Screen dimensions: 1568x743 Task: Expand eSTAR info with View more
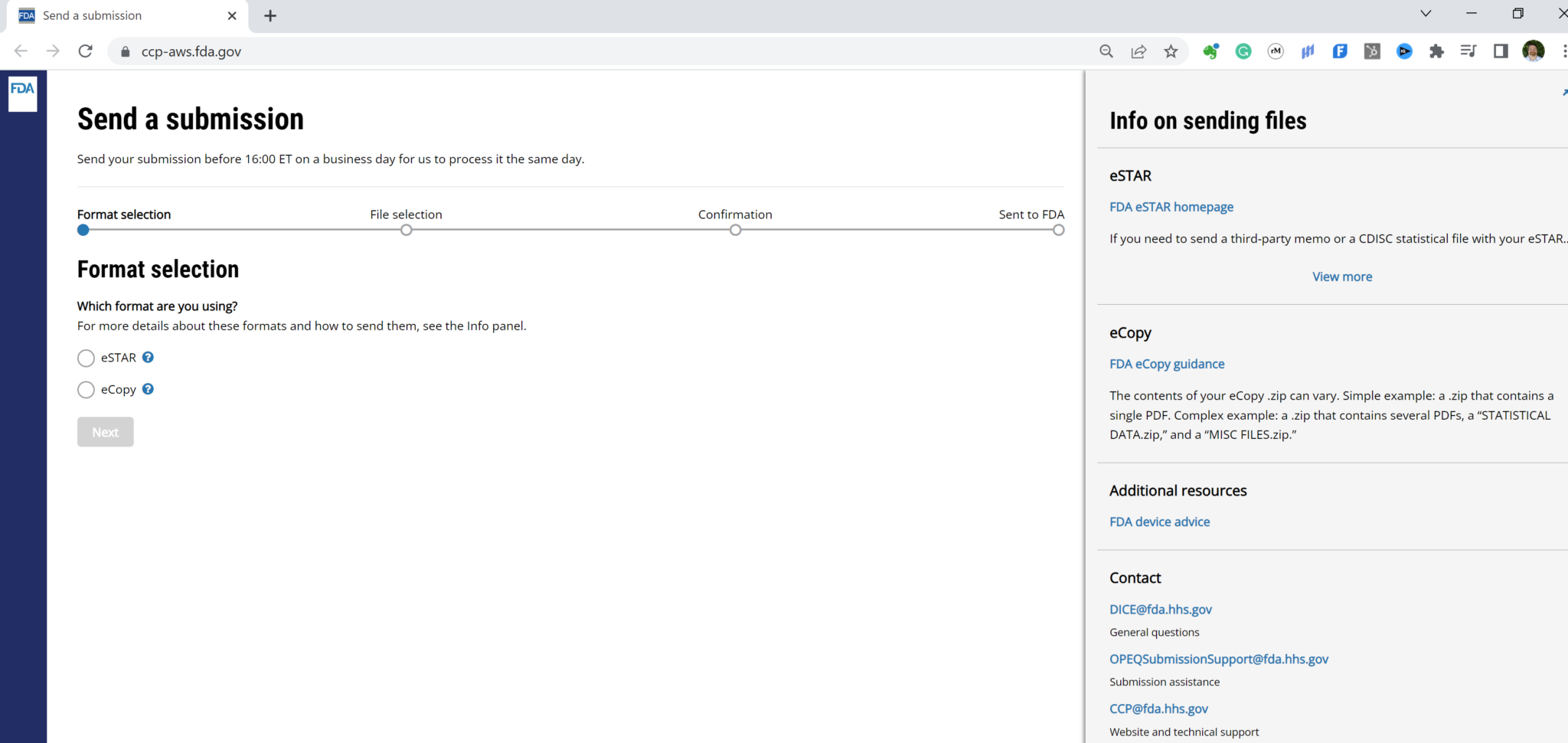pyautogui.click(x=1341, y=277)
